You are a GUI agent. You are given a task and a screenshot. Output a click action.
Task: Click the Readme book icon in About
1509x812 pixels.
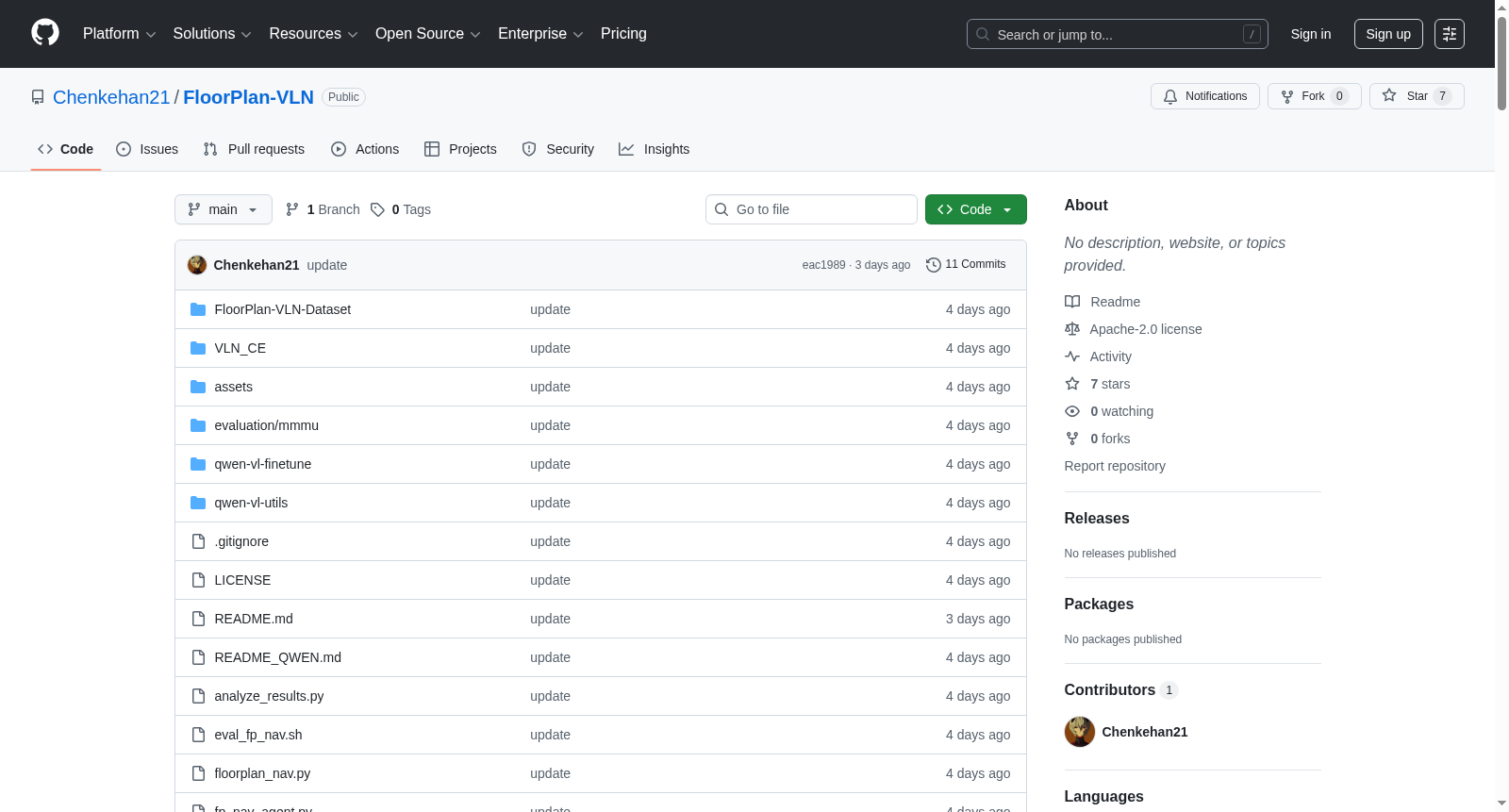1072,302
